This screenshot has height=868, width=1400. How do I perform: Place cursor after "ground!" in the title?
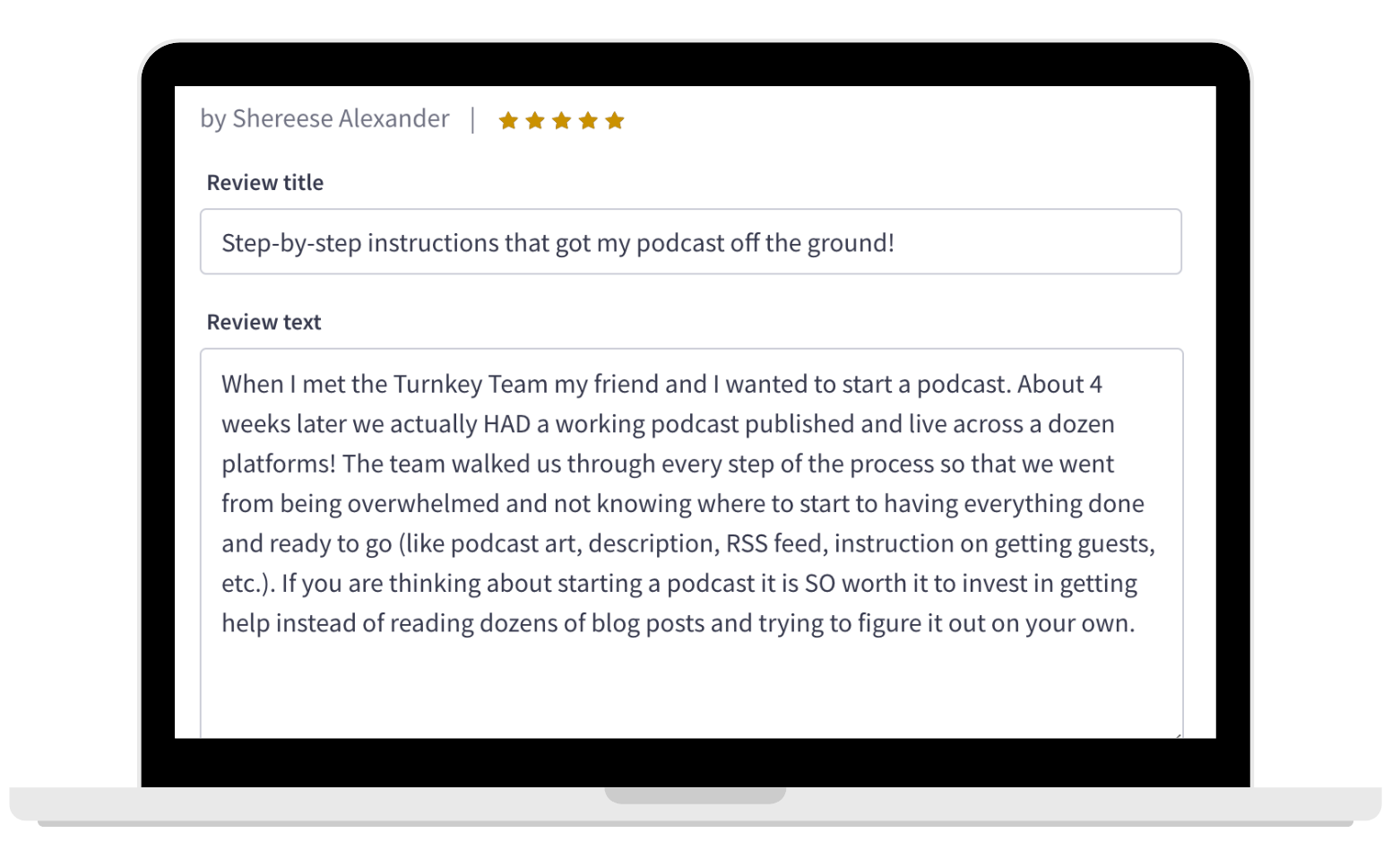(896, 243)
